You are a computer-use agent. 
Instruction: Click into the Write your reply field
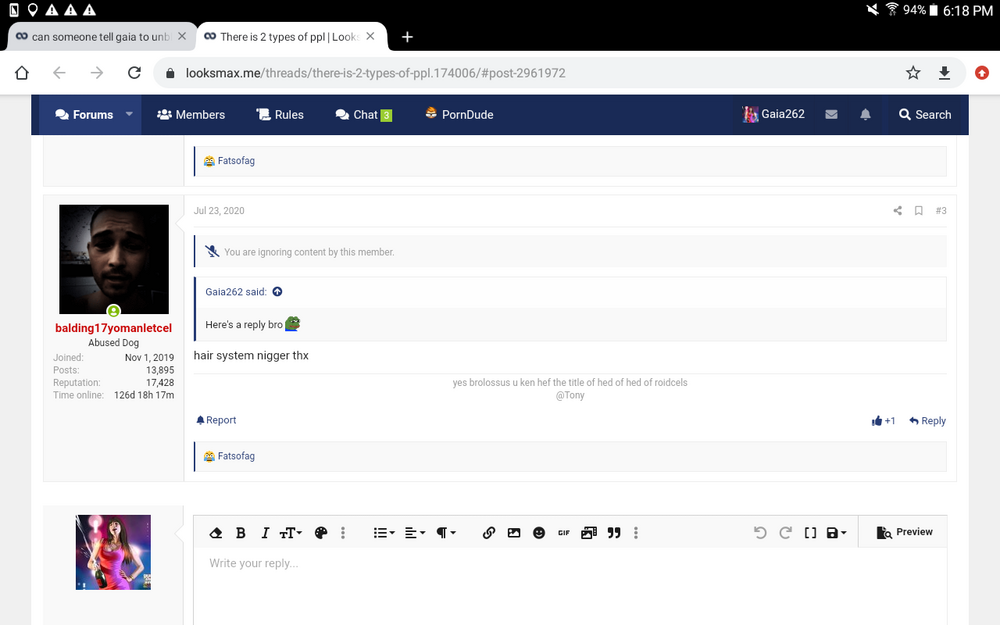pyautogui.click(x=570, y=587)
